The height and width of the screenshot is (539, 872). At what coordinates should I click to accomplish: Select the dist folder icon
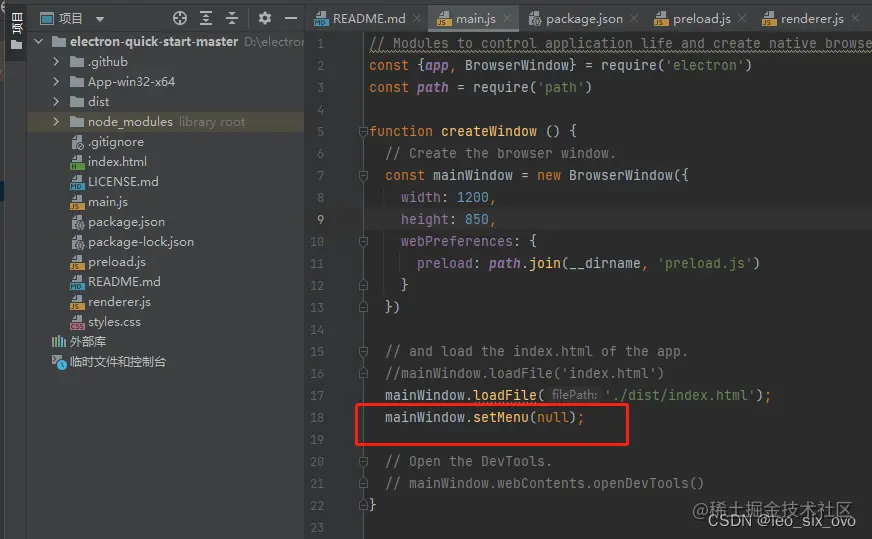(77, 102)
